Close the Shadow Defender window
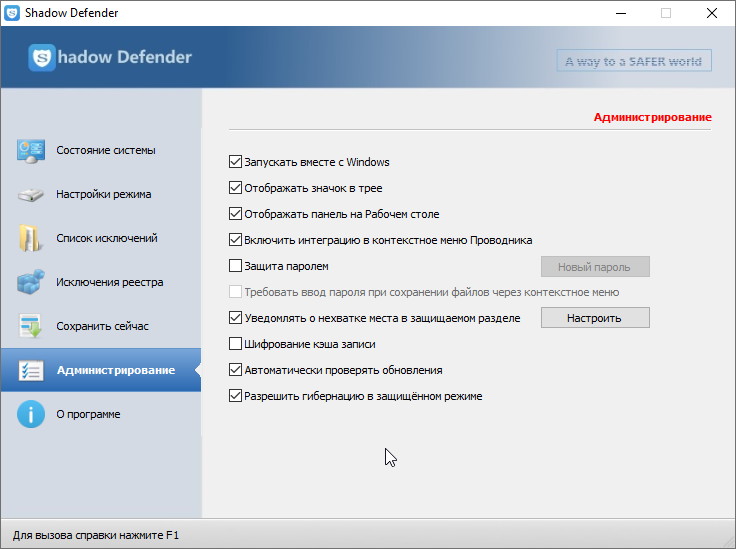 pyautogui.click(x=712, y=13)
